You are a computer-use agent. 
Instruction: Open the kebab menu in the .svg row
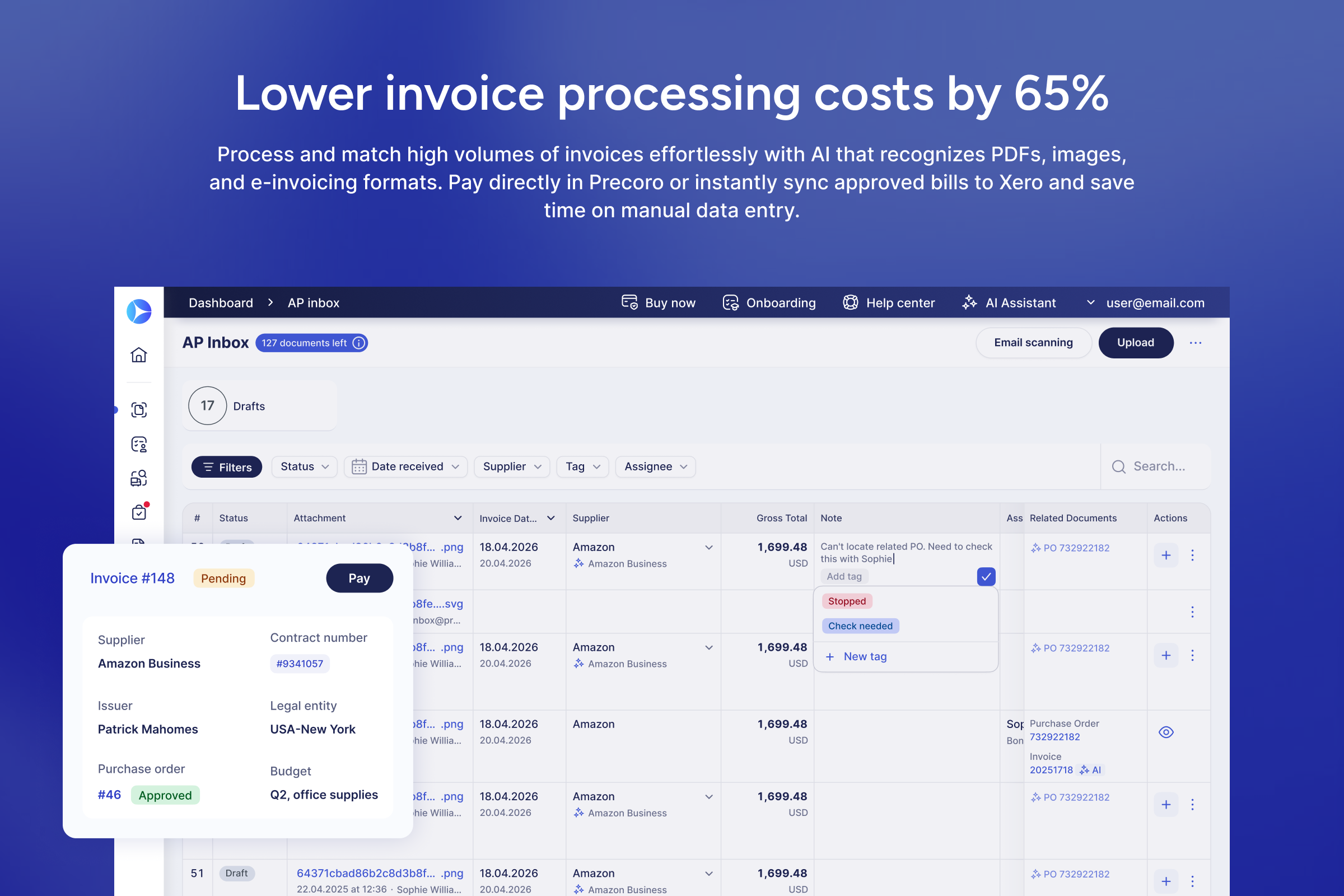pyautogui.click(x=1193, y=612)
